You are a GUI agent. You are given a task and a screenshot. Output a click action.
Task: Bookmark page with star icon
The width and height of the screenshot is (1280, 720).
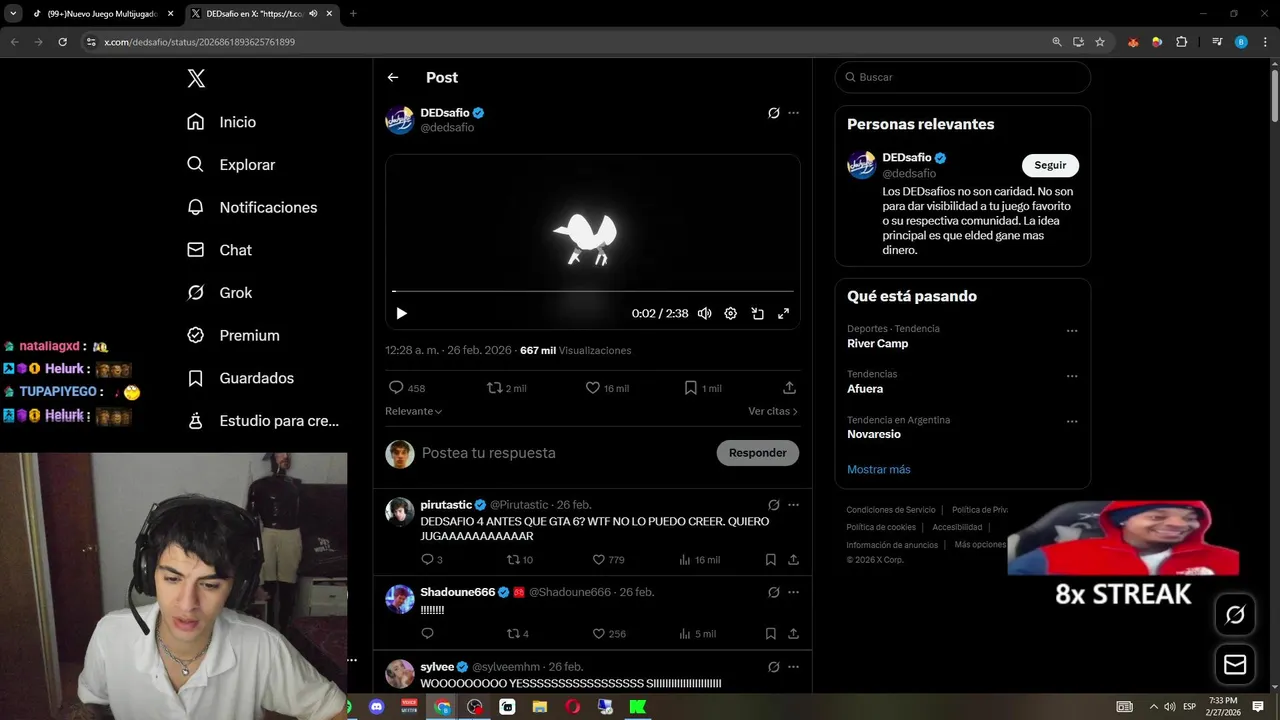[x=1100, y=42]
